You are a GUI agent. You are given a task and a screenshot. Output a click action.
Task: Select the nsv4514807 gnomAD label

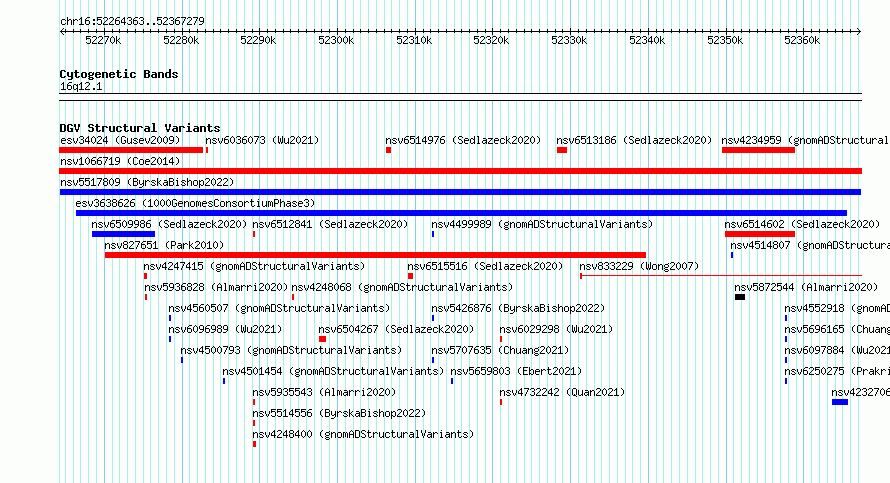[x=810, y=245]
